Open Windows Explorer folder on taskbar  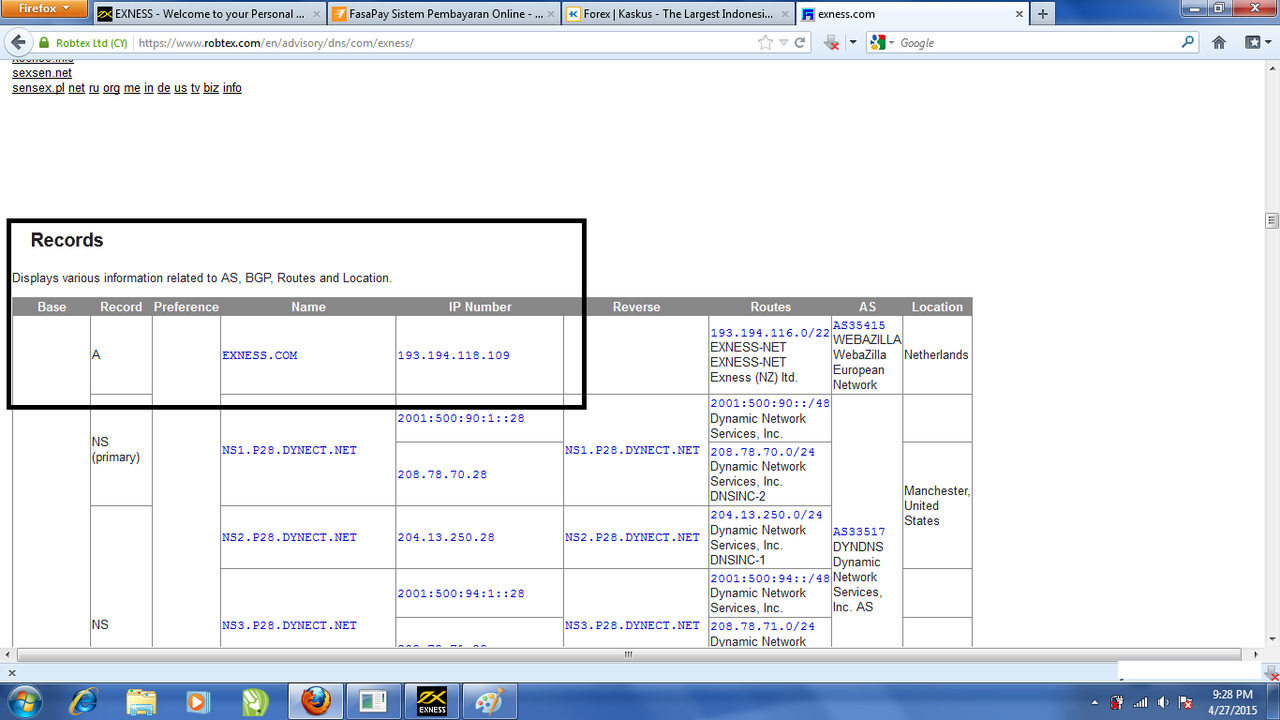pos(142,701)
